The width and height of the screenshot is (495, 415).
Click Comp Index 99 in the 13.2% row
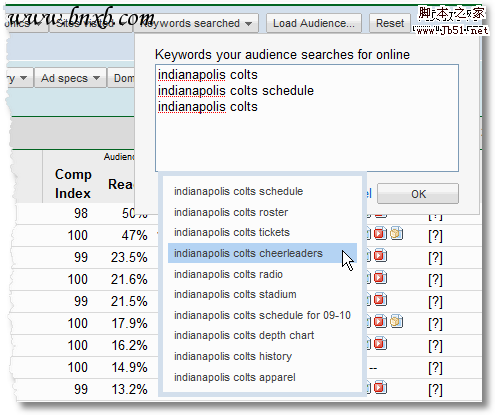pyautogui.click(x=81, y=389)
